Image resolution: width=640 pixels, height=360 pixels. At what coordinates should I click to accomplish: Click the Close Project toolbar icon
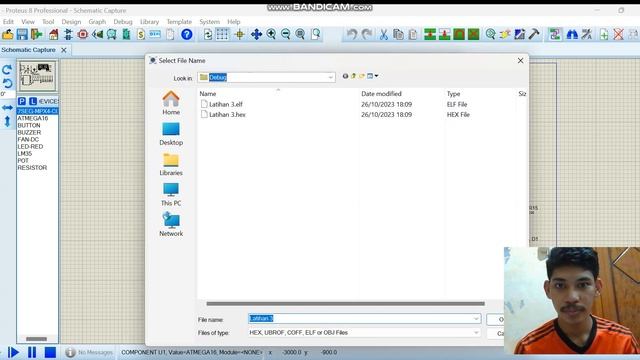37,35
